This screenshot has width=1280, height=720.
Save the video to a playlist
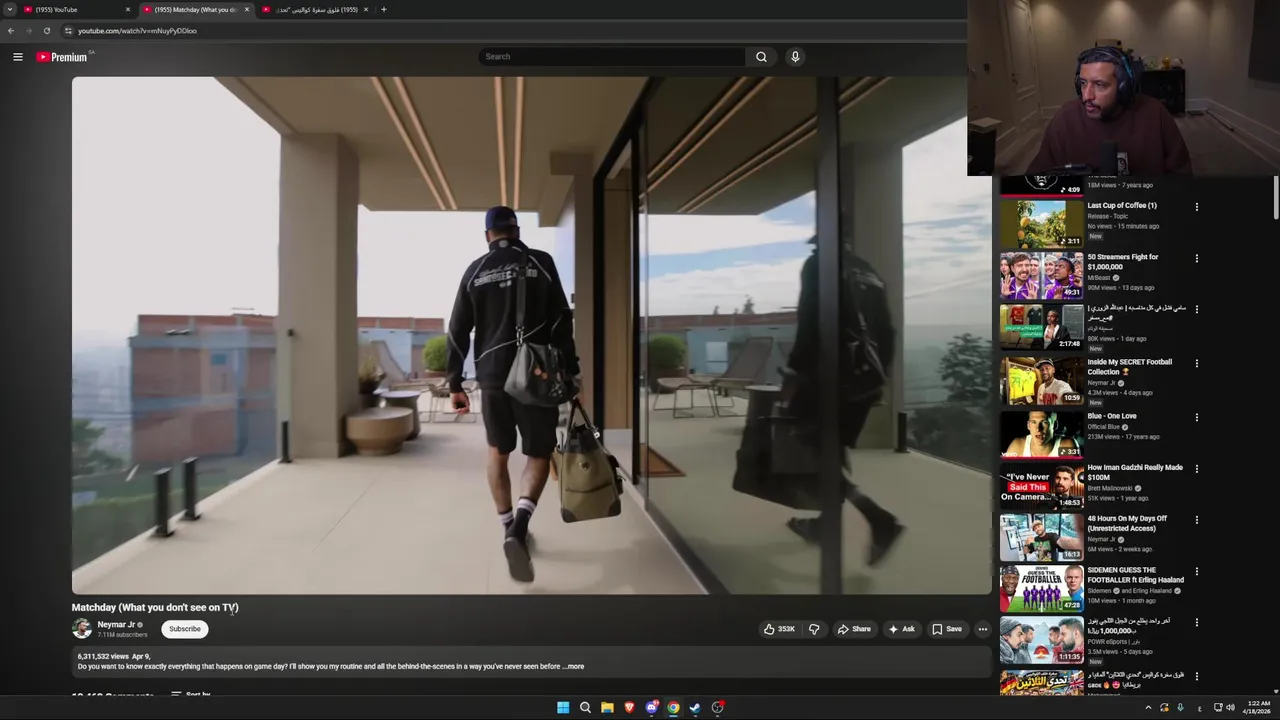tap(947, 629)
